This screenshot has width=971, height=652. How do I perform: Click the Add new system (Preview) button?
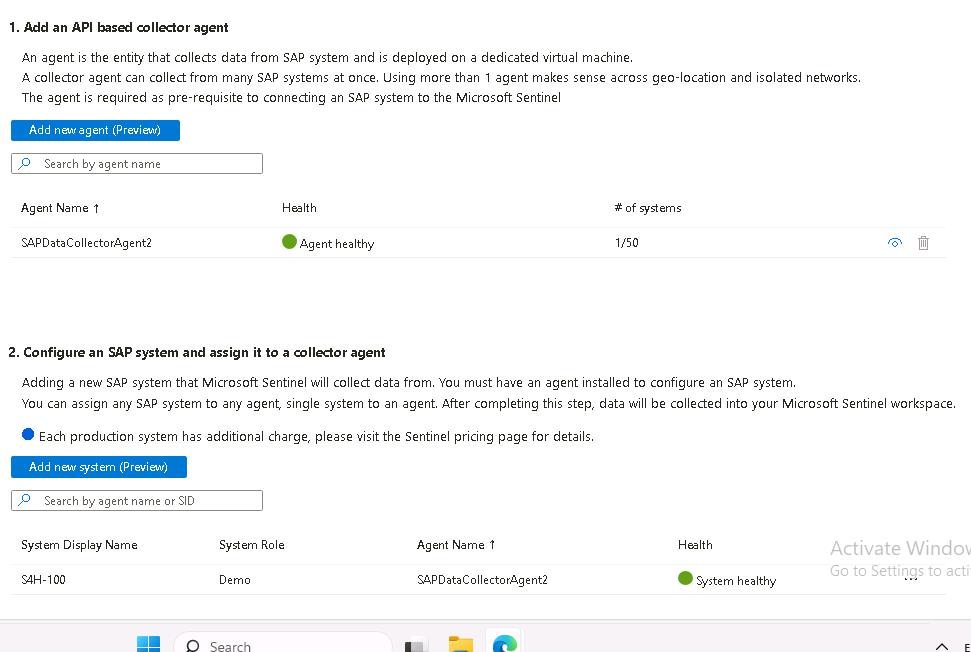(98, 467)
